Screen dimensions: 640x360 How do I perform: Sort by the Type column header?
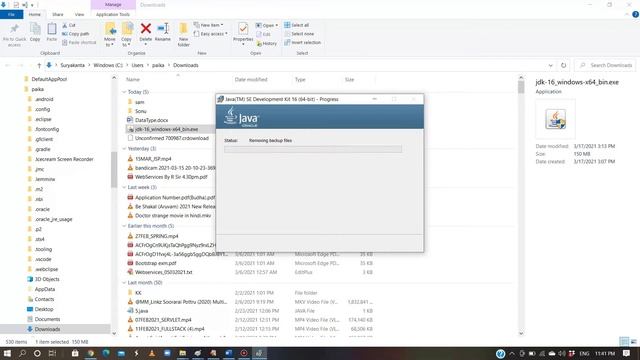click(x=300, y=80)
